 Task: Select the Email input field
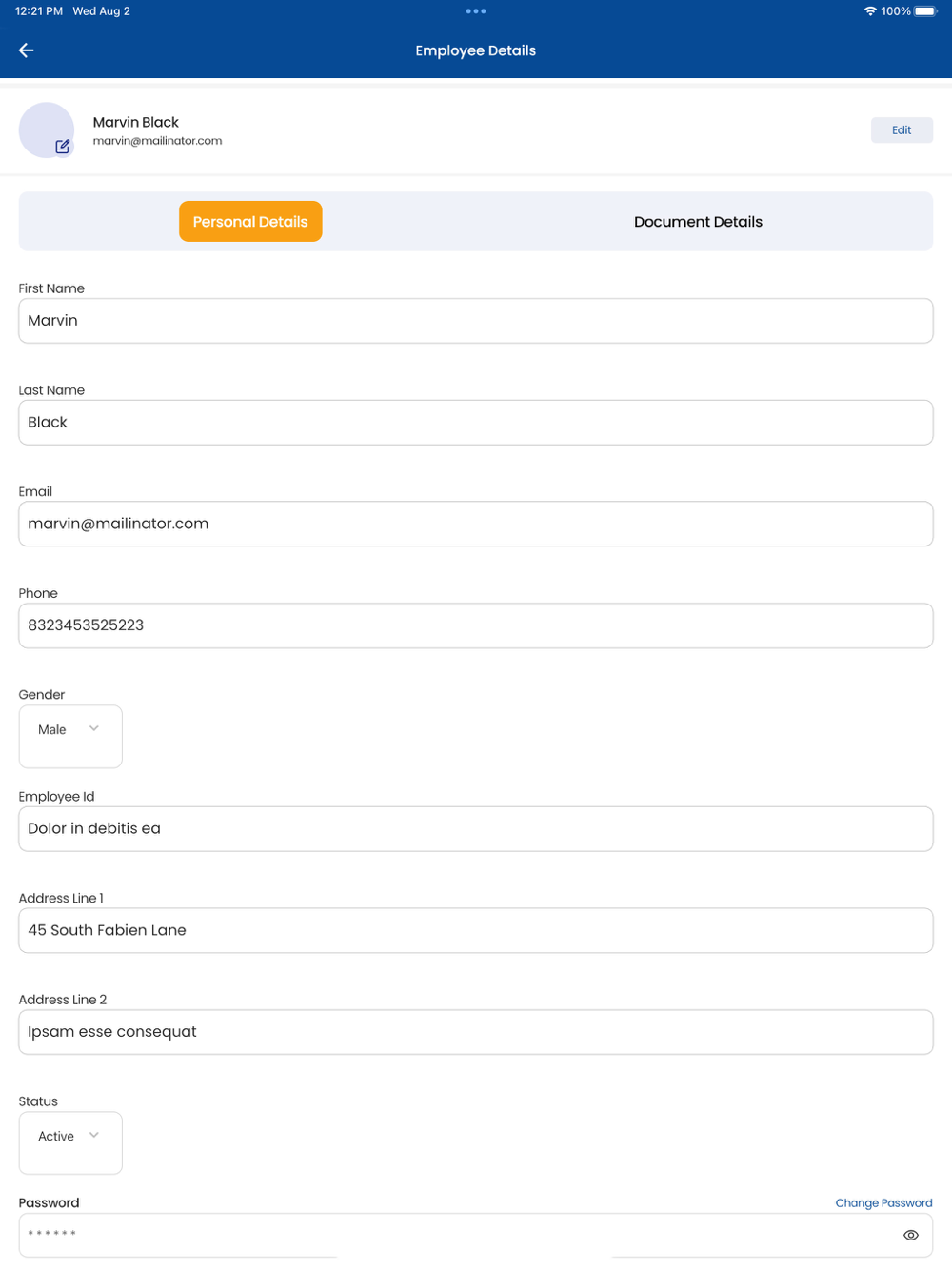476,524
